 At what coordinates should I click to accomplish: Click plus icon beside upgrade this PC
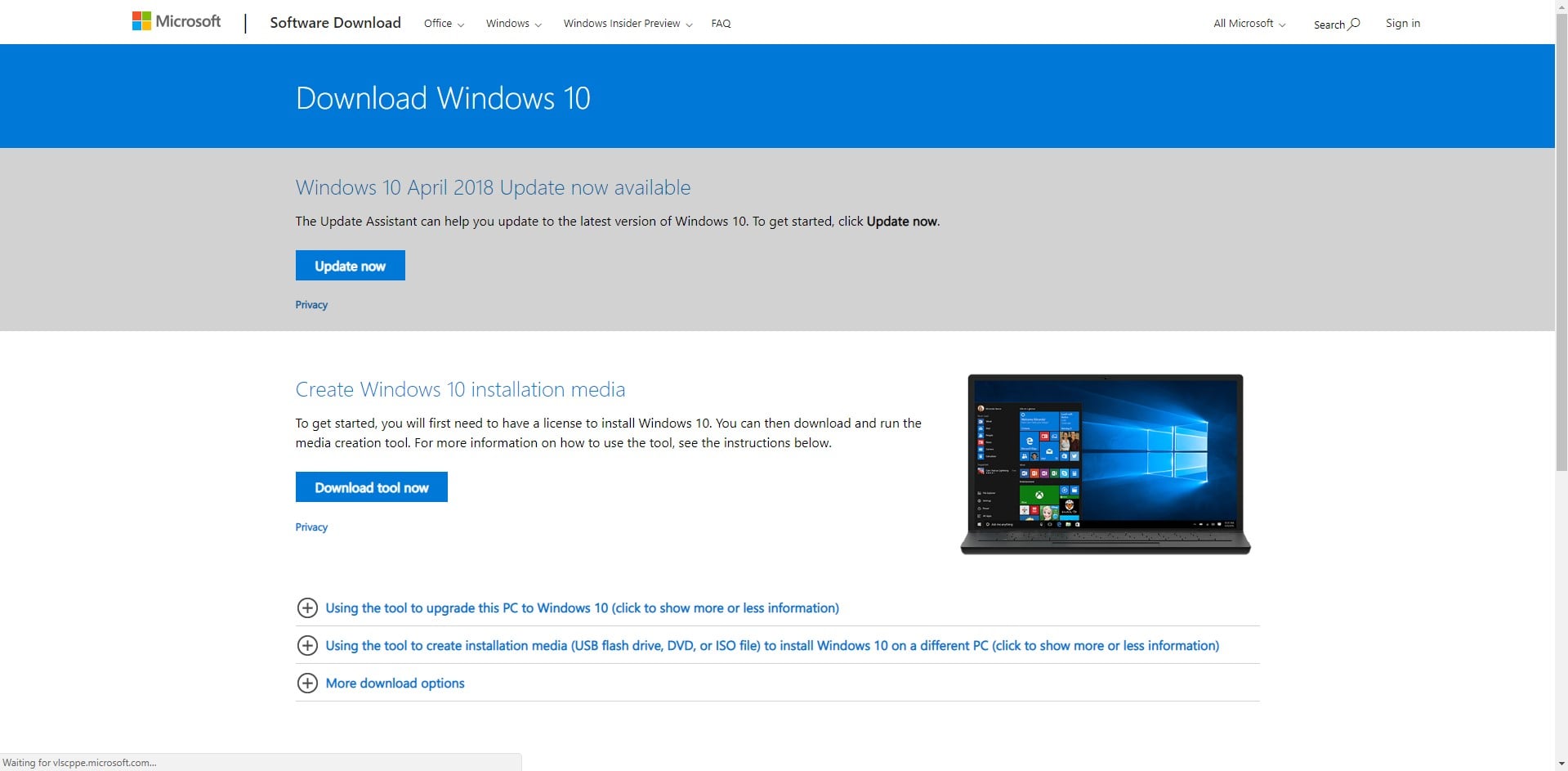point(307,607)
